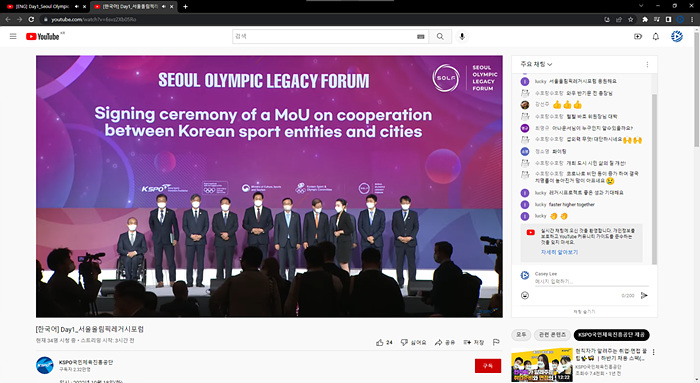700x383 pixels.
Task: Click the browser back arrow
Action: pyautogui.click(x=8, y=19)
